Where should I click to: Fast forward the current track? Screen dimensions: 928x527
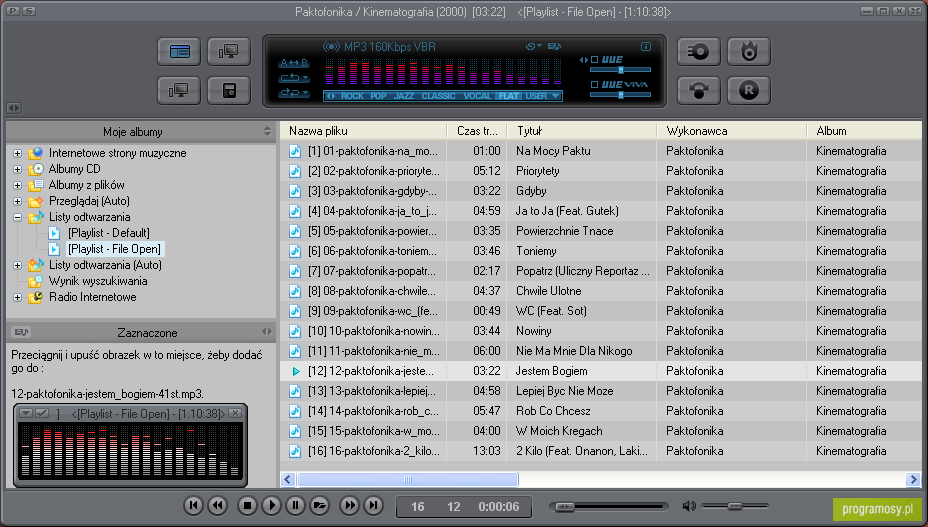(349, 506)
